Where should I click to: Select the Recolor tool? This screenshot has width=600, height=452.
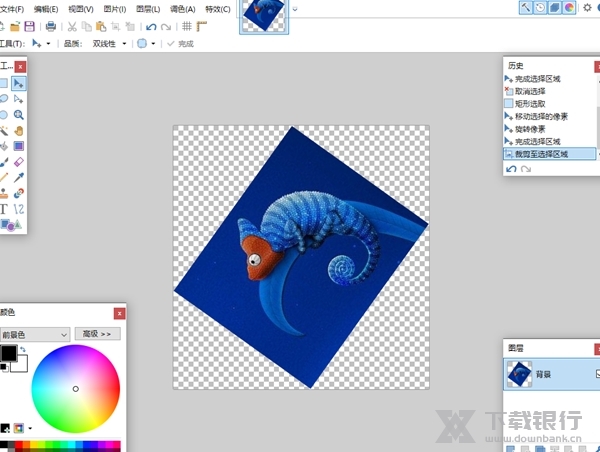18,193
